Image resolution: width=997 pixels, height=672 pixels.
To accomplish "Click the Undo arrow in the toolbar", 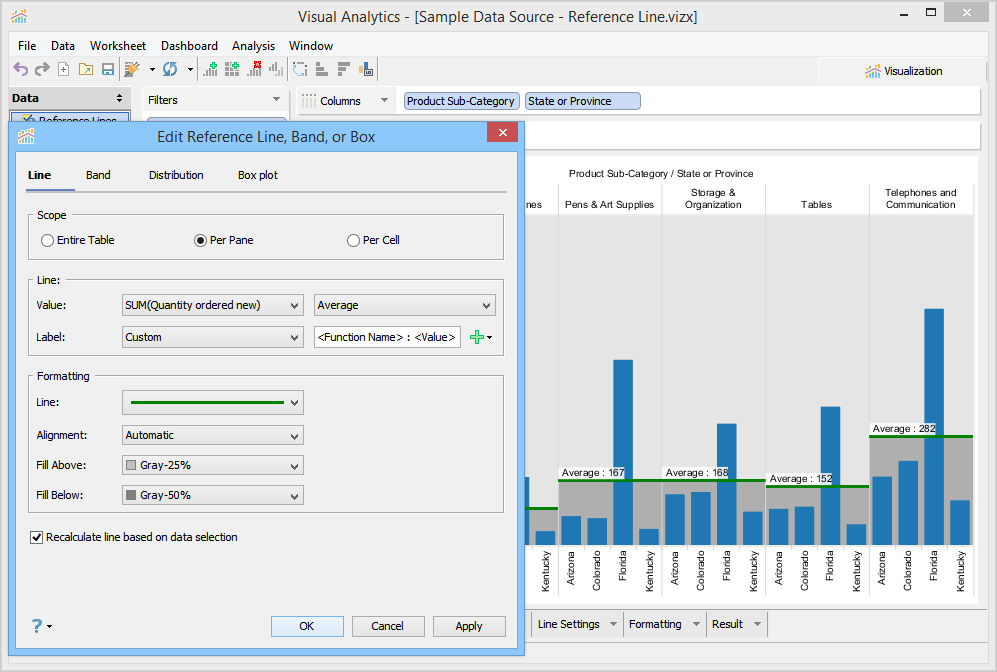I will (20, 69).
